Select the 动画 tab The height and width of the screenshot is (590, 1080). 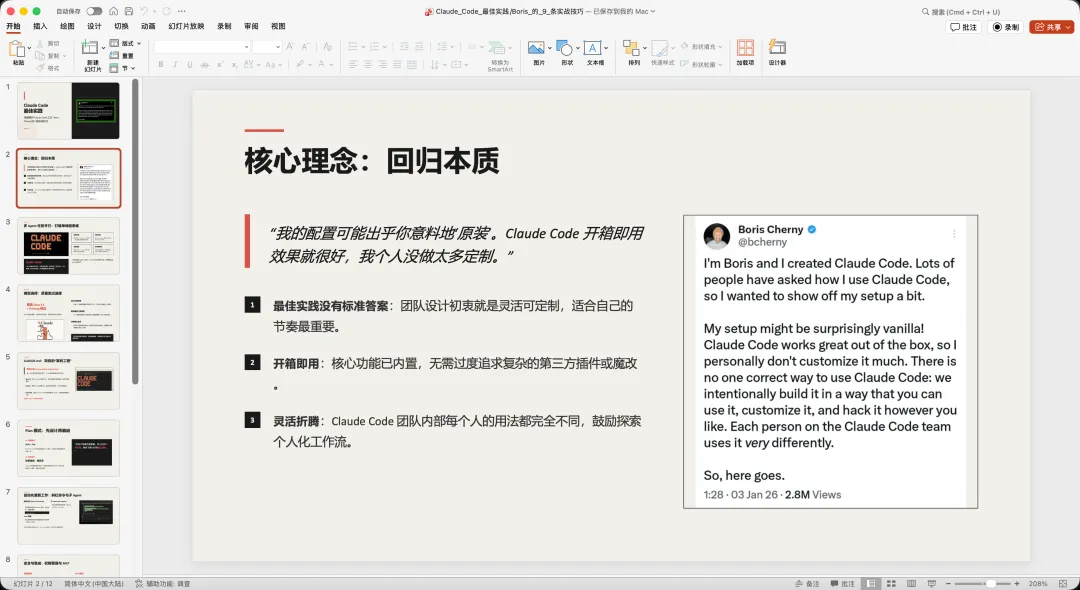(148, 26)
